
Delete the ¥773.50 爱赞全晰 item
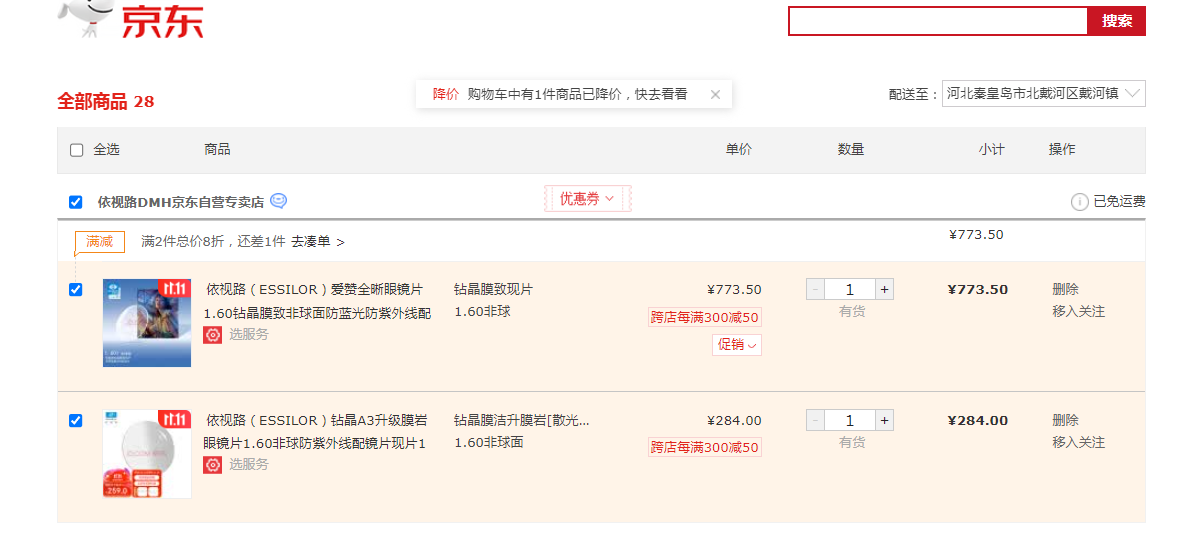click(x=1065, y=289)
